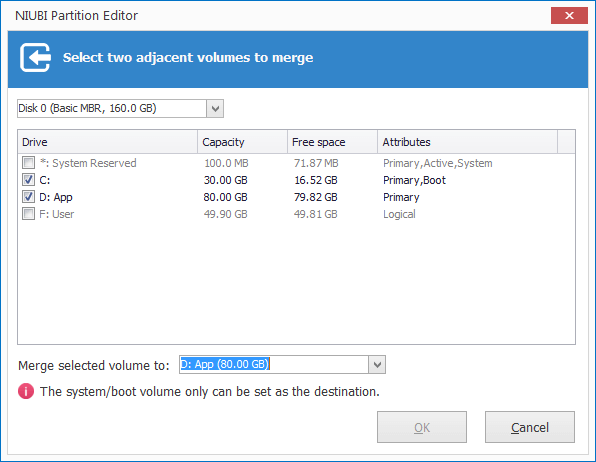Open the Merge selected volume to dropdown arrow
596x462 pixels.
(377, 365)
